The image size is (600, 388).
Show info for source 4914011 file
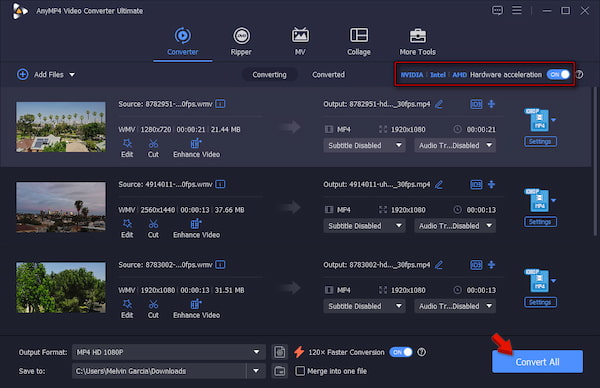[x=220, y=184]
